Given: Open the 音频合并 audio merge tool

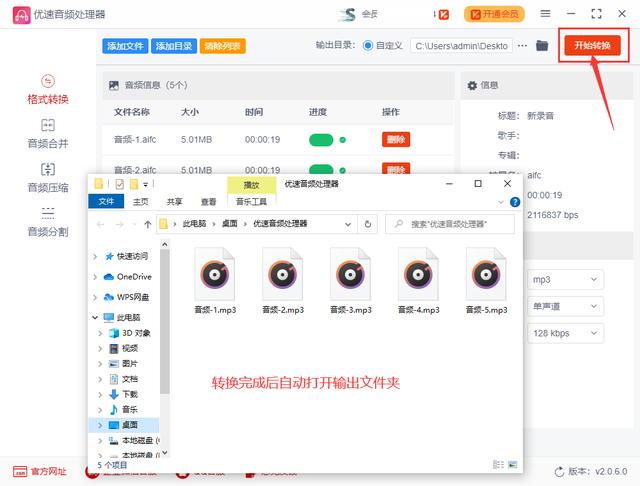Looking at the screenshot, I should pos(48,134).
